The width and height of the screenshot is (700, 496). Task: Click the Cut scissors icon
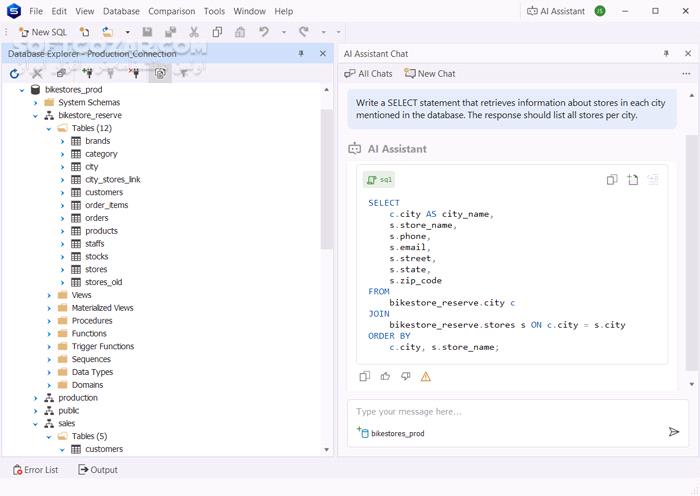194,32
